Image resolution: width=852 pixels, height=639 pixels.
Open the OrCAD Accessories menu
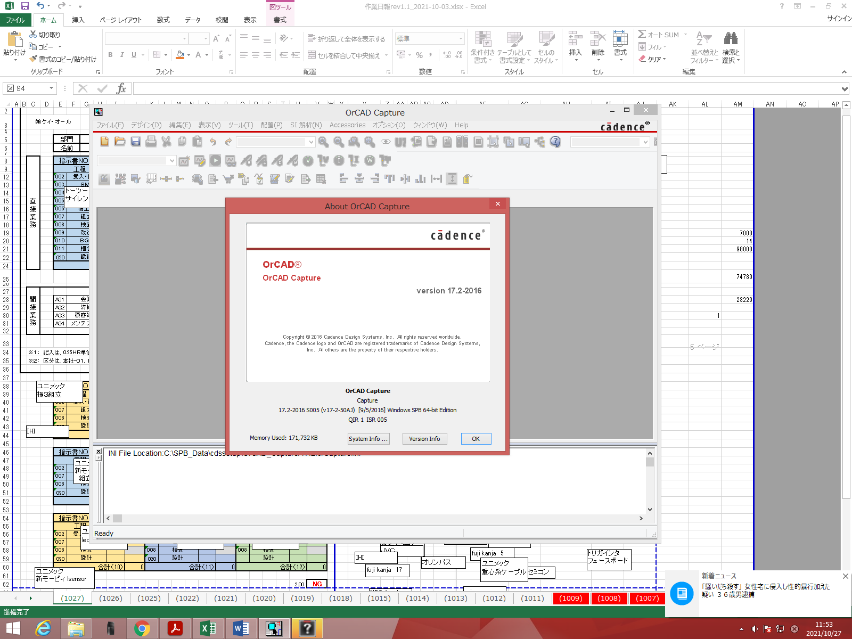pos(347,125)
